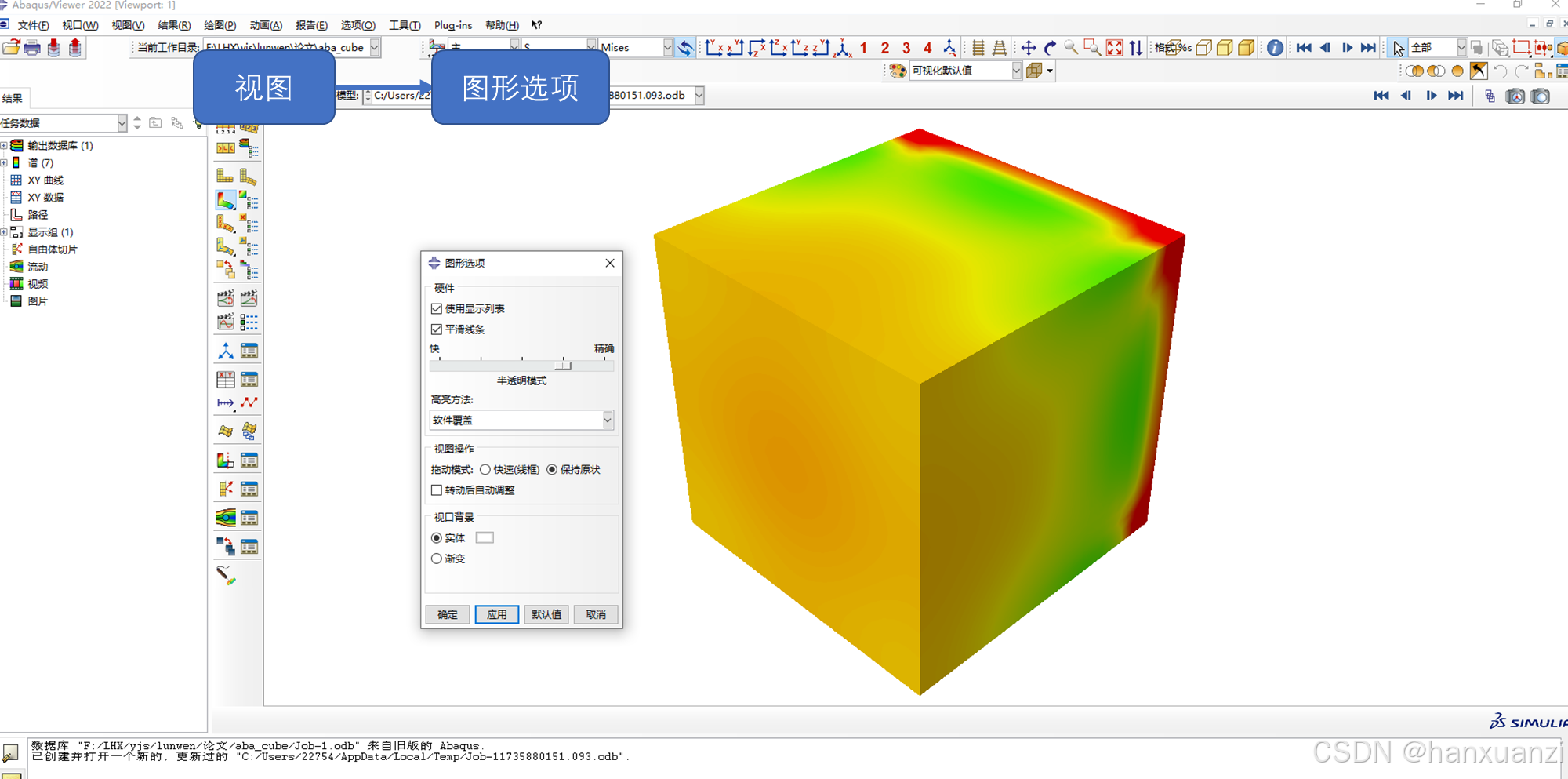Choose '渐变' viewport background radio

(437, 559)
